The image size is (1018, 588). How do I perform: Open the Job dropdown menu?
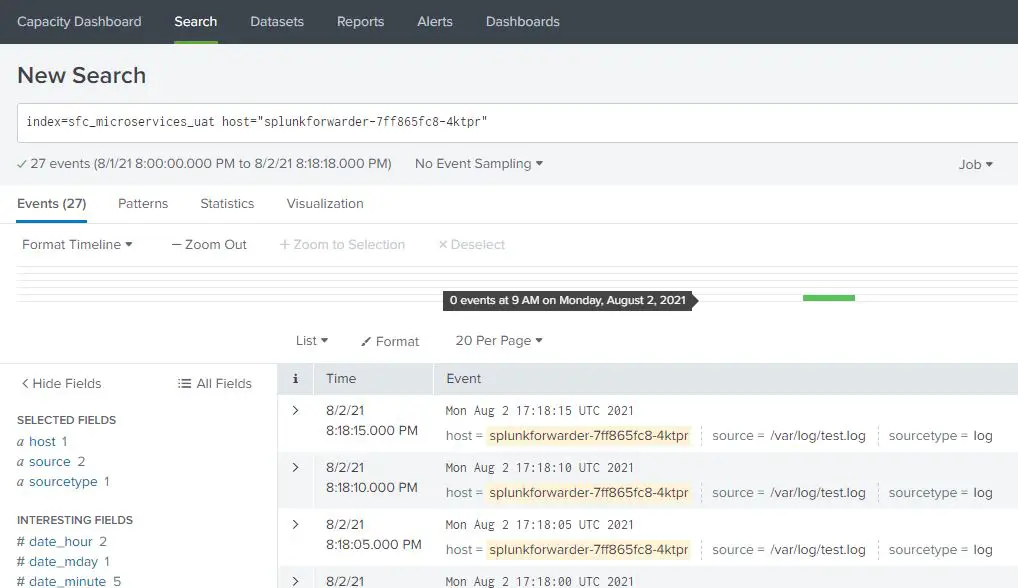[976, 164]
